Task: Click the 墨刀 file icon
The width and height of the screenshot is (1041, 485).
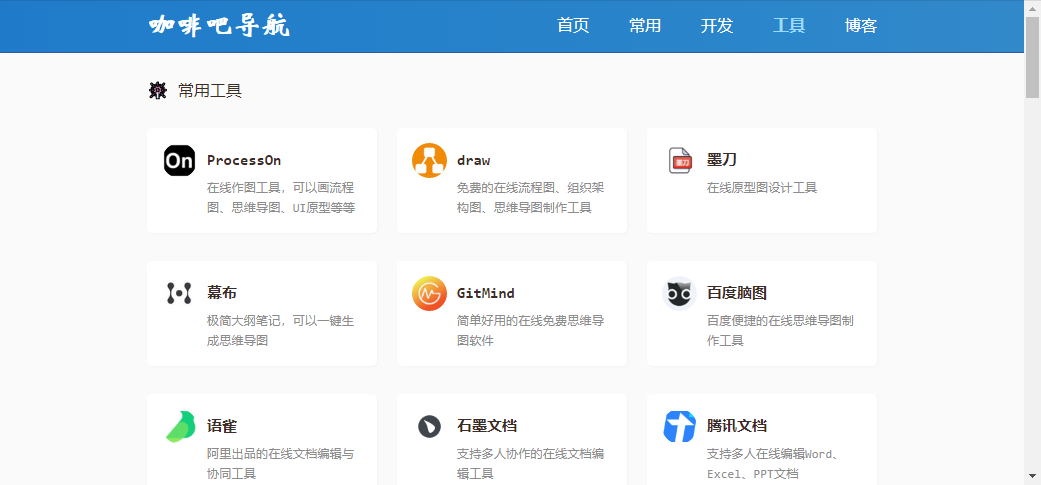Action: click(679, 161)
